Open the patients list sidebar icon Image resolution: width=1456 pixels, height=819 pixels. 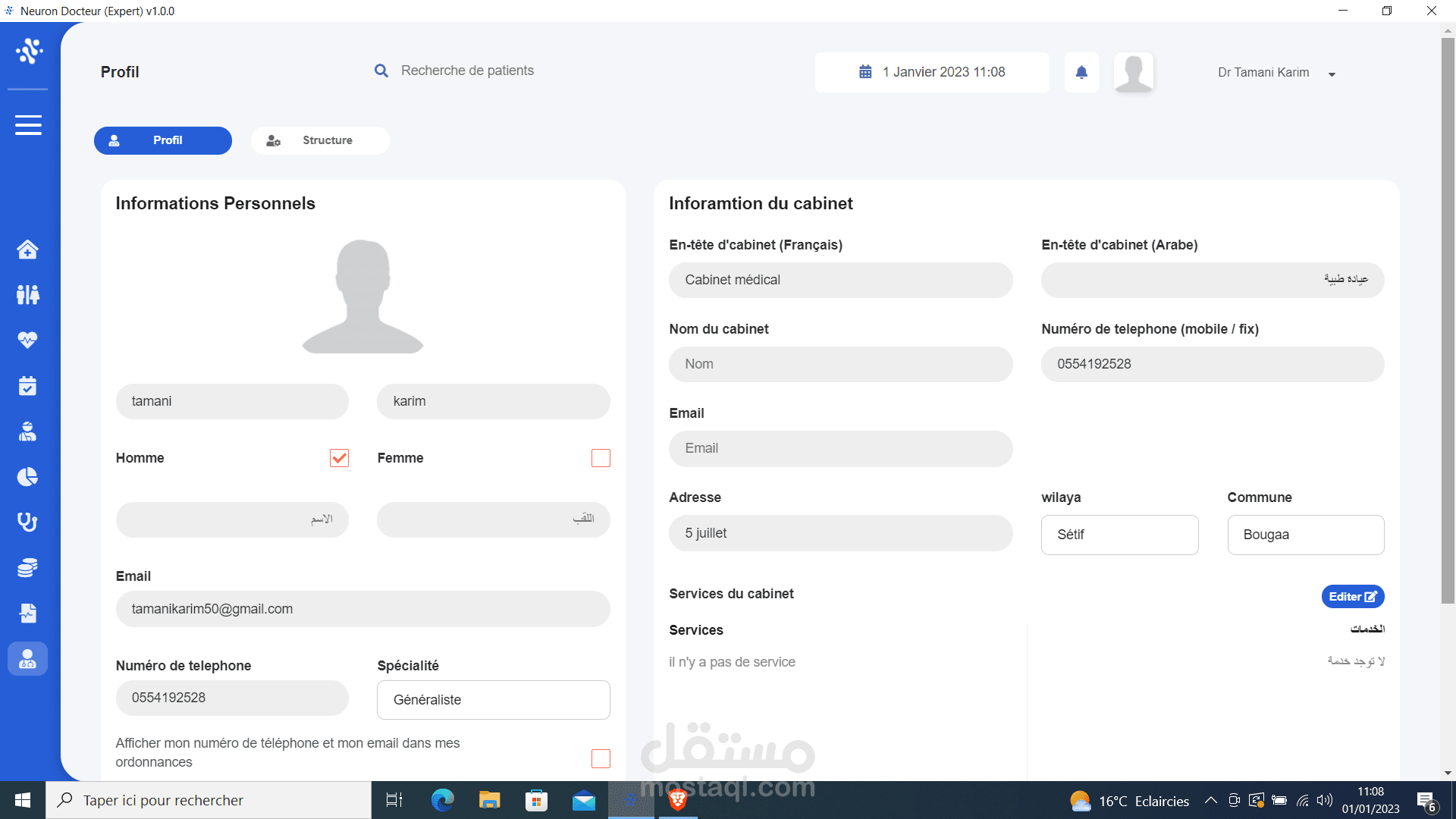click(x=28, y=294)
